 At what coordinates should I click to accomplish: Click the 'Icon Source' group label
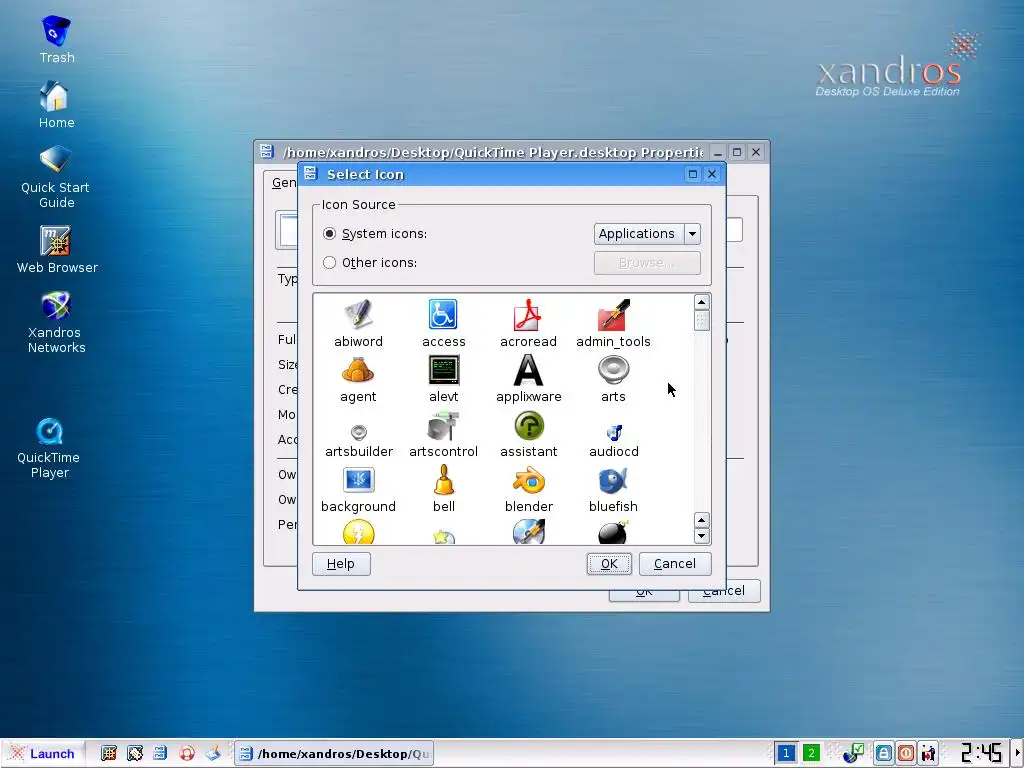point(359,204)
